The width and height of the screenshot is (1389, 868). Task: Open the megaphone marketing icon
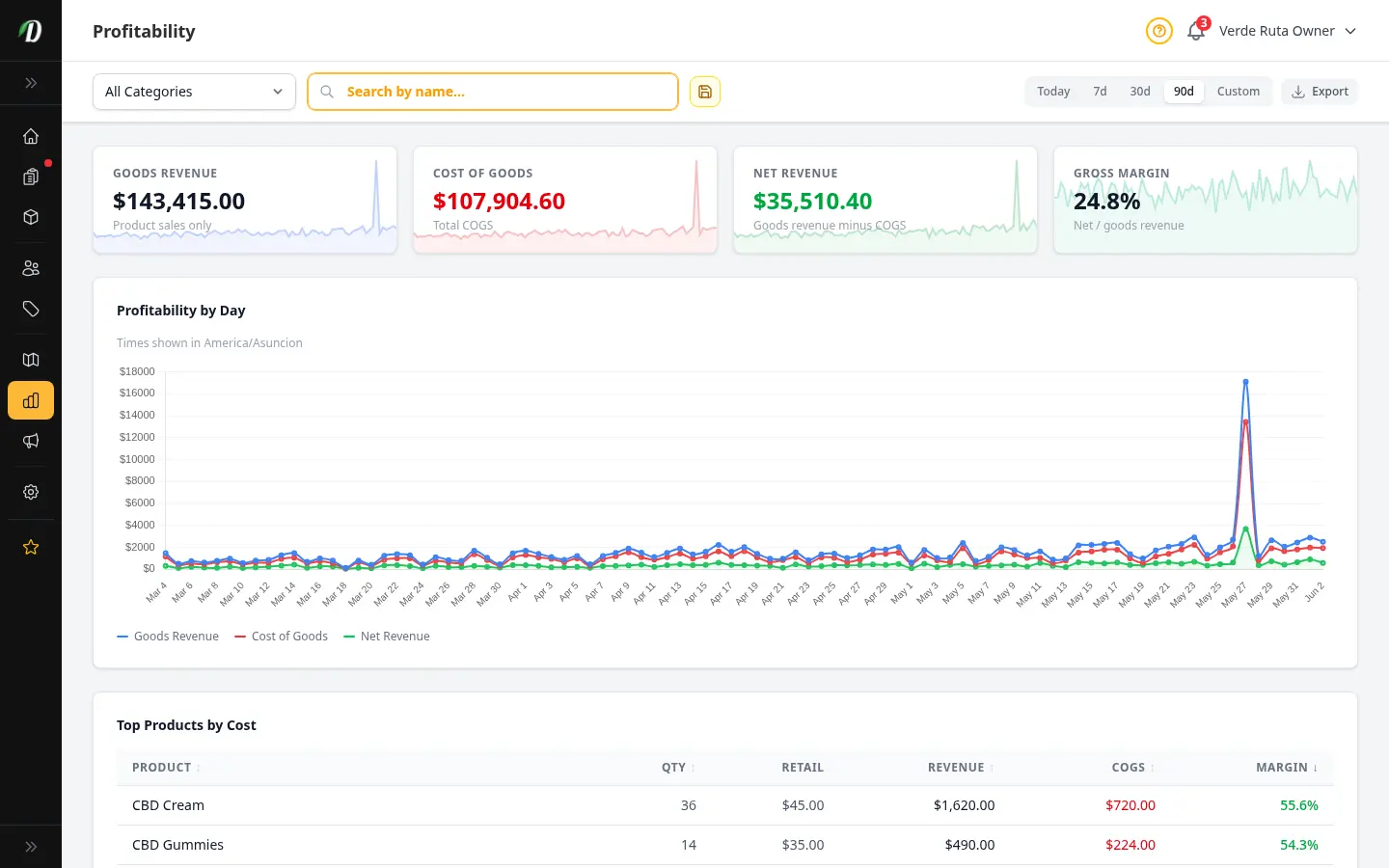31,441
